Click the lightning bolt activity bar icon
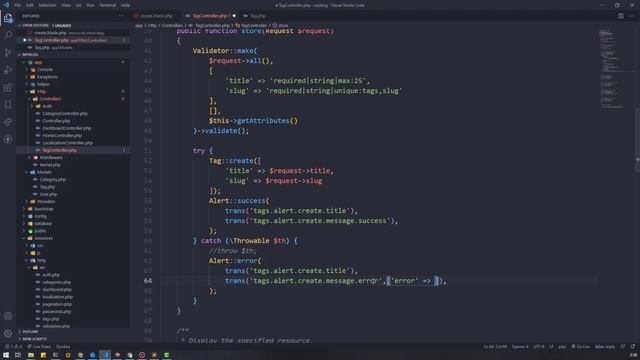The image size is (640, 360). [8, 140]
